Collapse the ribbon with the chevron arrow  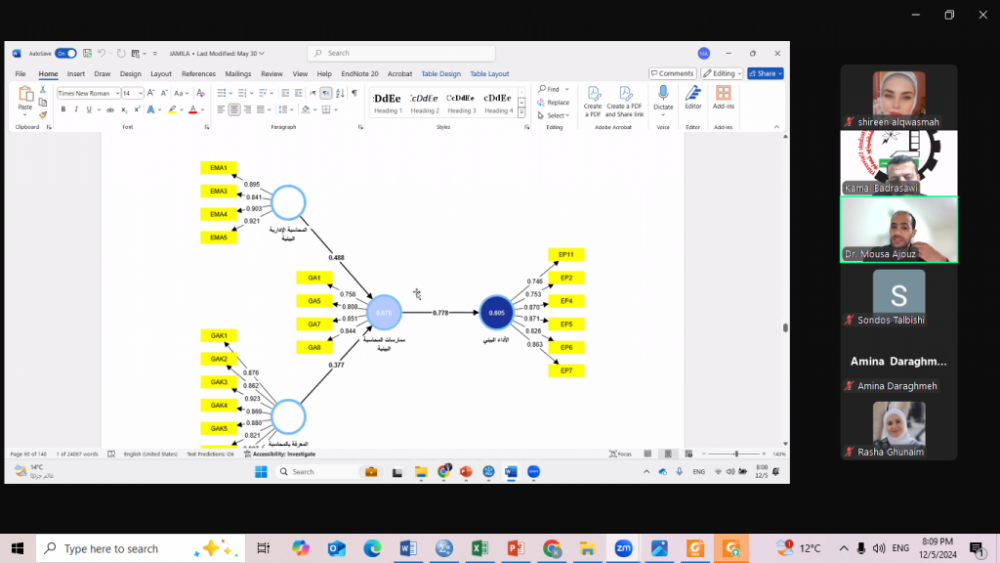776,127
